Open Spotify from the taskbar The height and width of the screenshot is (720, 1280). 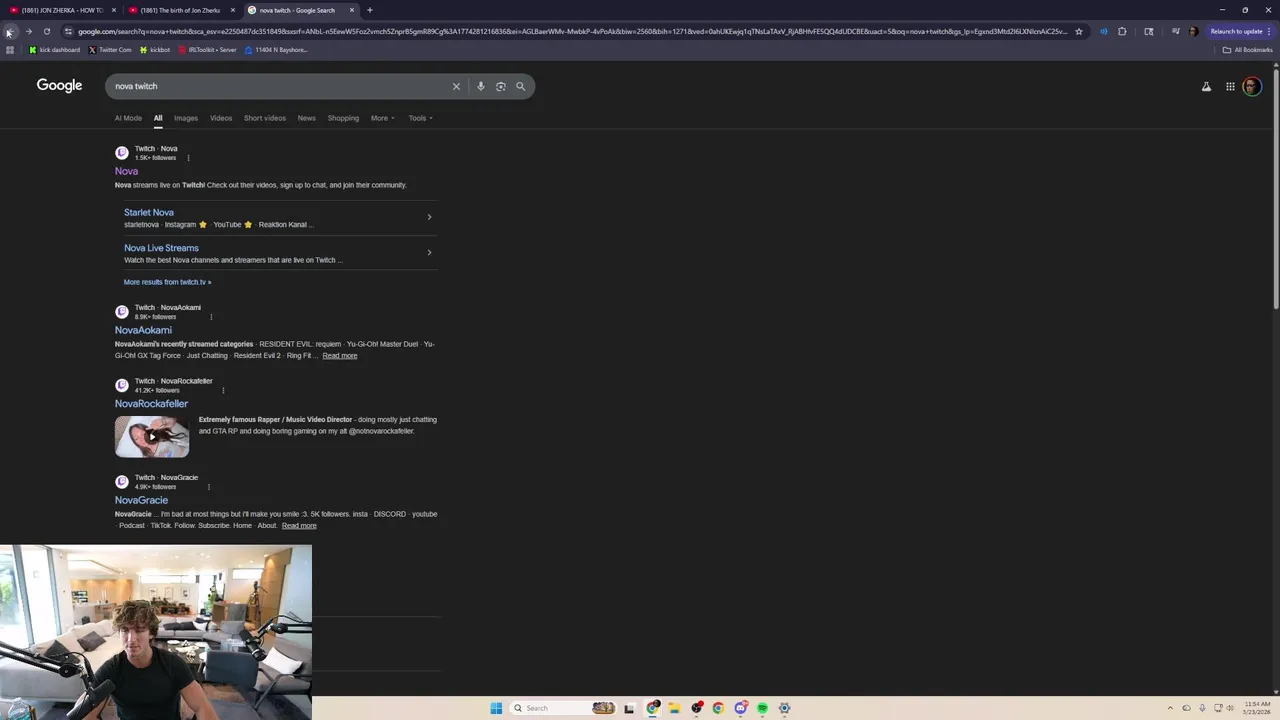coord(762,708)
